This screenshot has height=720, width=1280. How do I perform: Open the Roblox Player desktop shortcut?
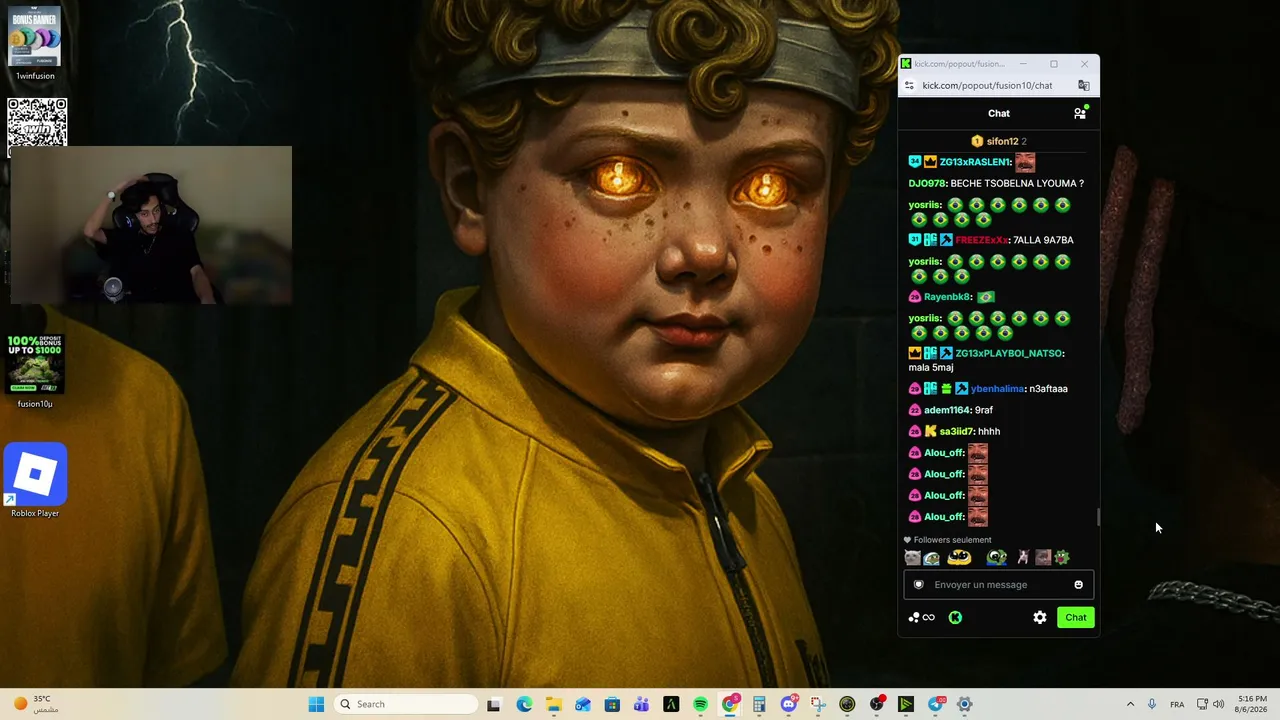coord(35,480)
